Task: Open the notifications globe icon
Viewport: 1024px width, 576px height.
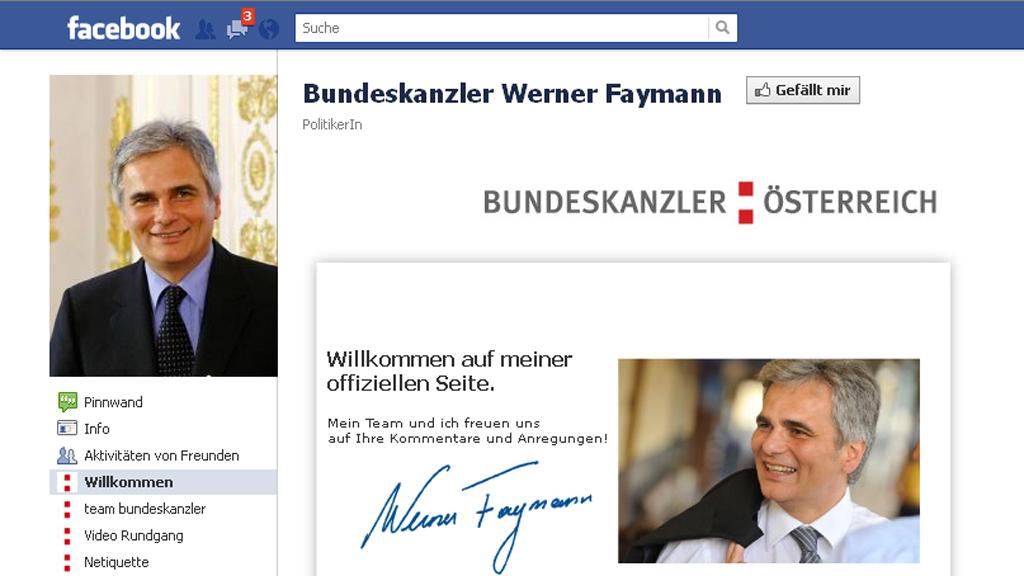Action: click(268, 29)
